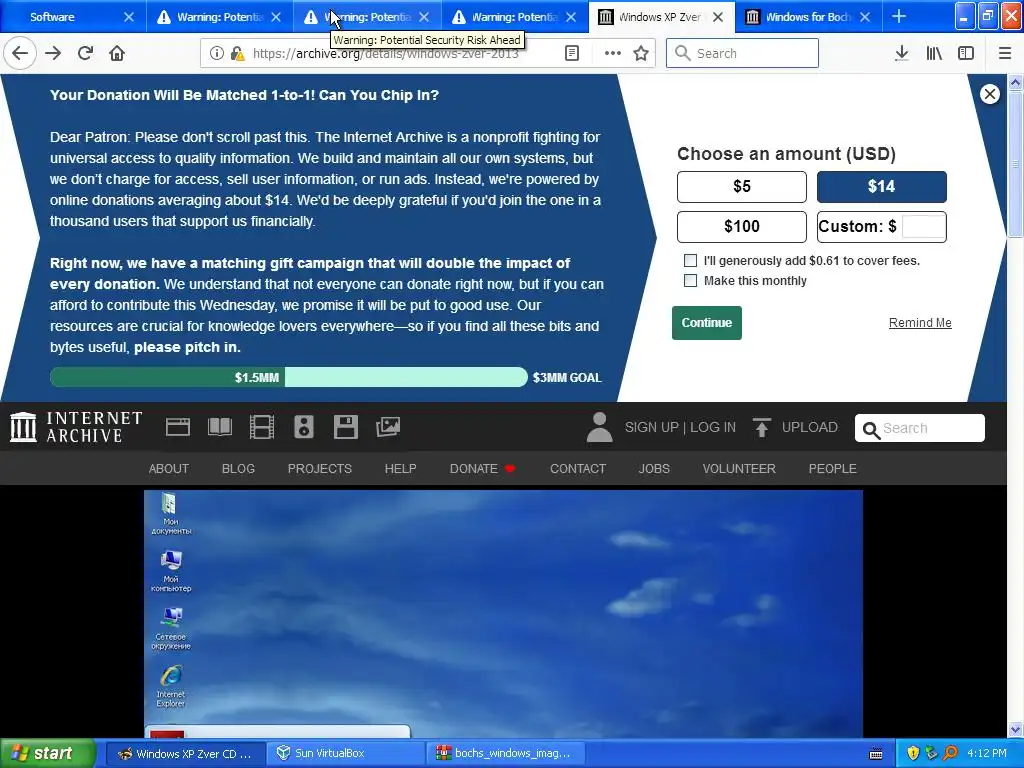Open the browser home page
This screenshot has height=768, width=1024.
click(x=117, y=53)
